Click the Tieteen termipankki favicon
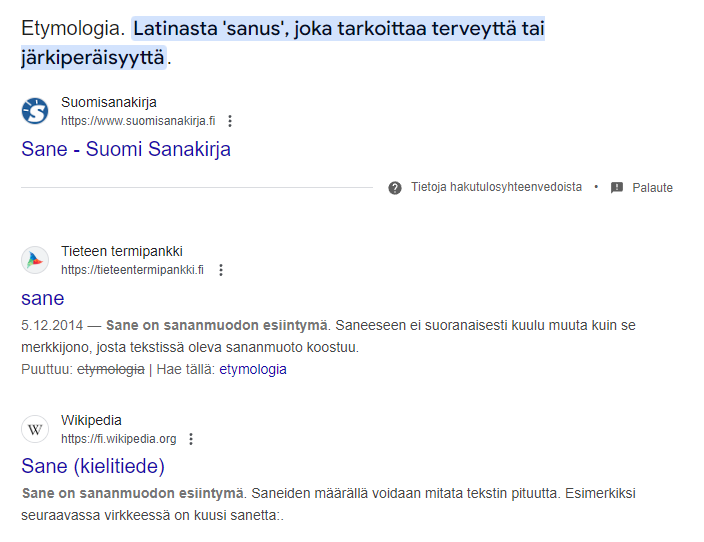This screenshot has height=542, width=704. [x=35, y=260]
